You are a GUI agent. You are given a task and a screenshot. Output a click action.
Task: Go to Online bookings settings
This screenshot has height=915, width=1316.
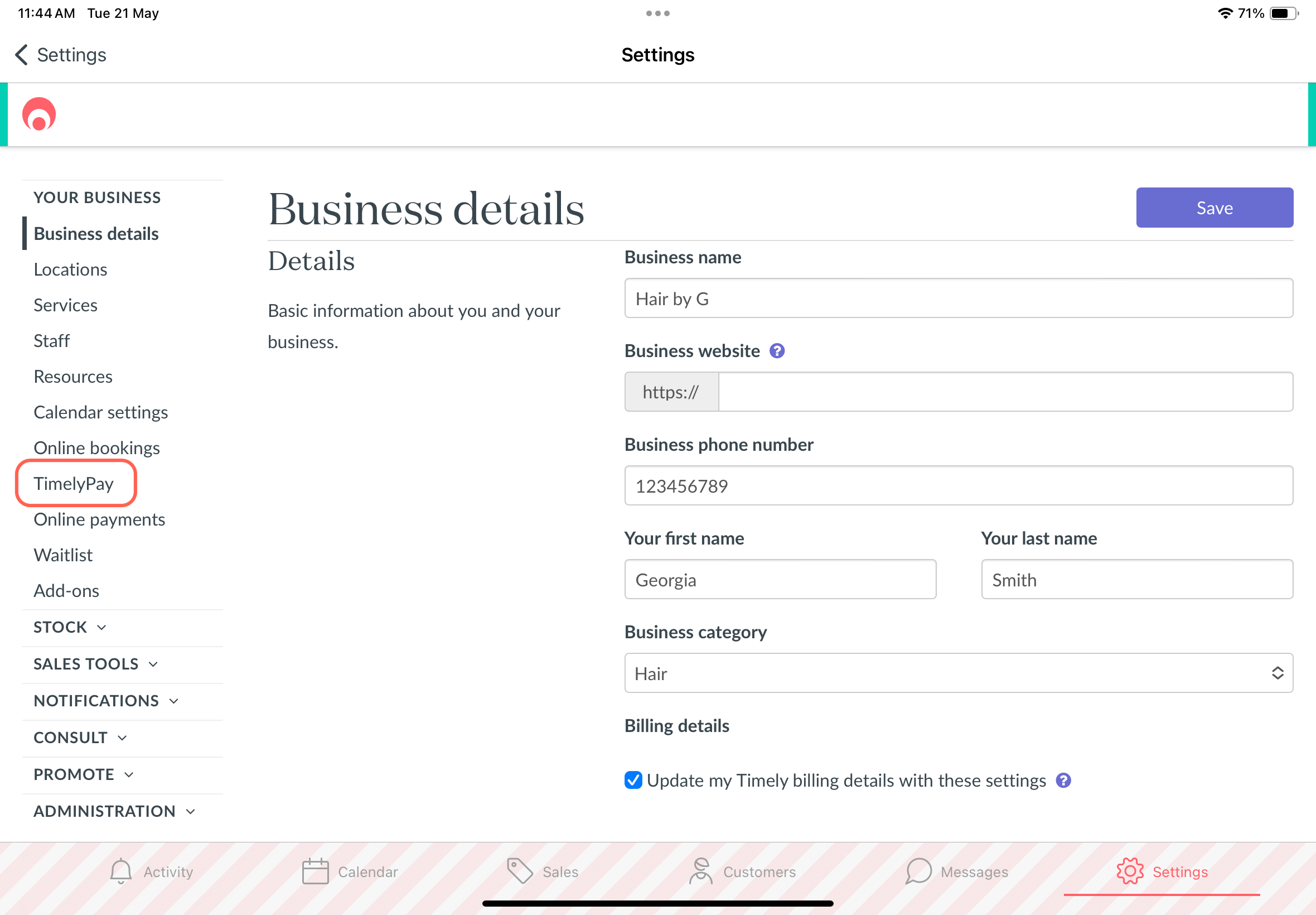point(97,448)
